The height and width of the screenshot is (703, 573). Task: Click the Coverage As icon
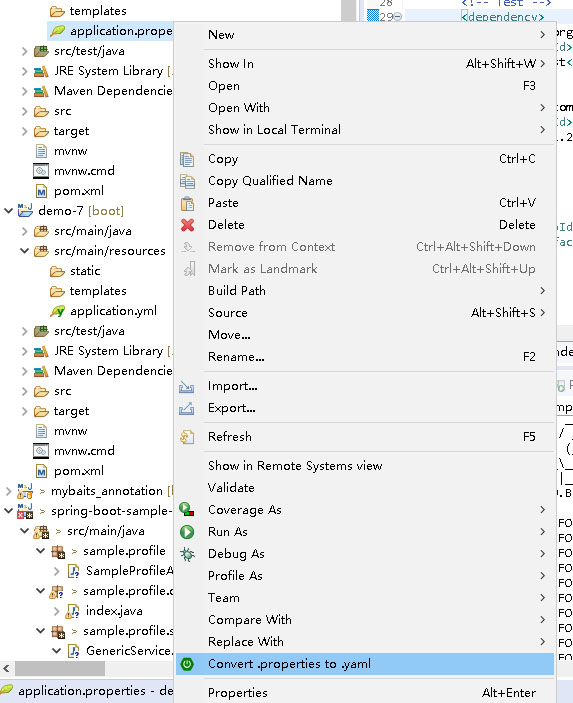(187, 510)
